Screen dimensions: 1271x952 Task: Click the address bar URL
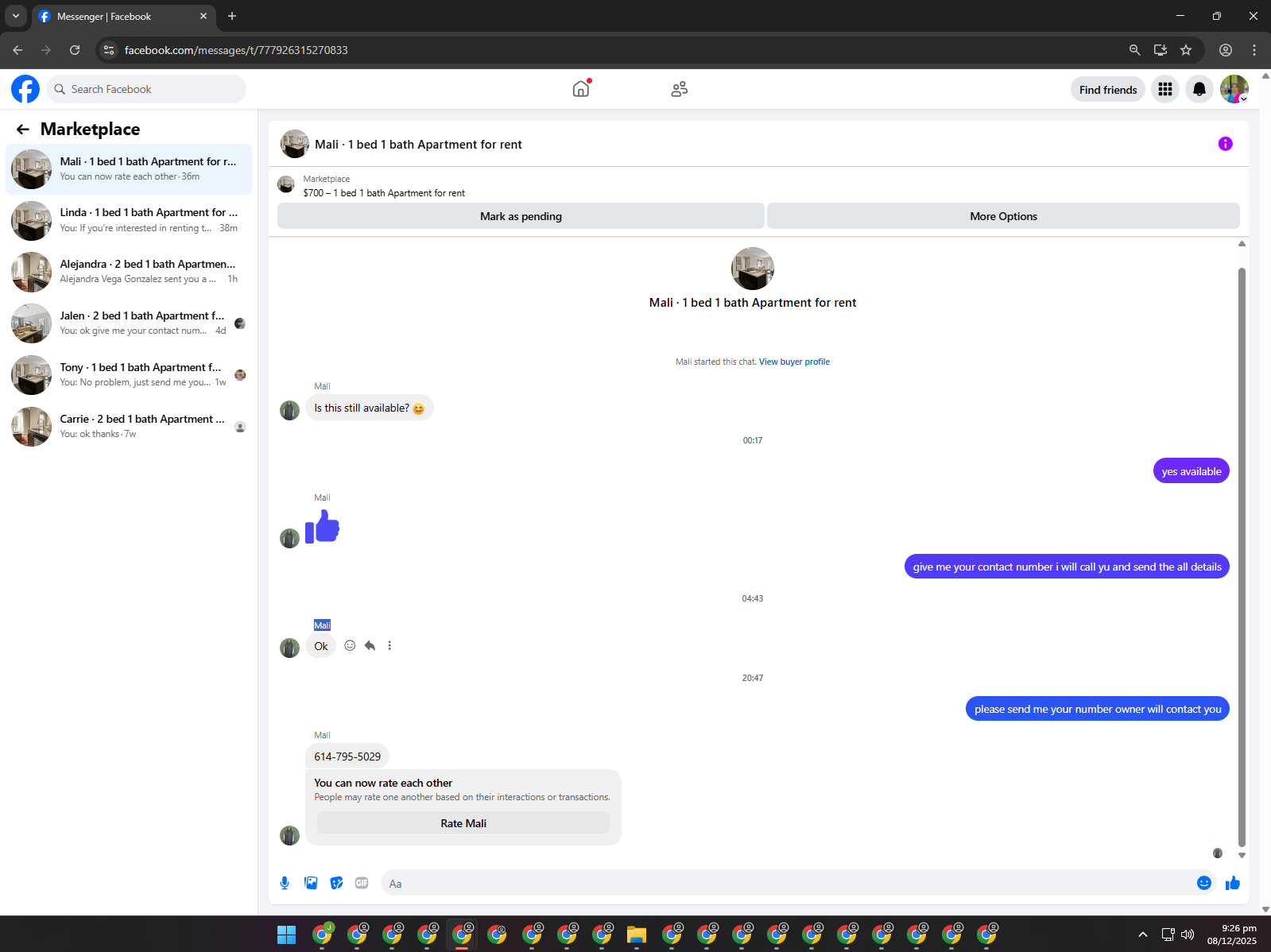(x=236, y=50)
